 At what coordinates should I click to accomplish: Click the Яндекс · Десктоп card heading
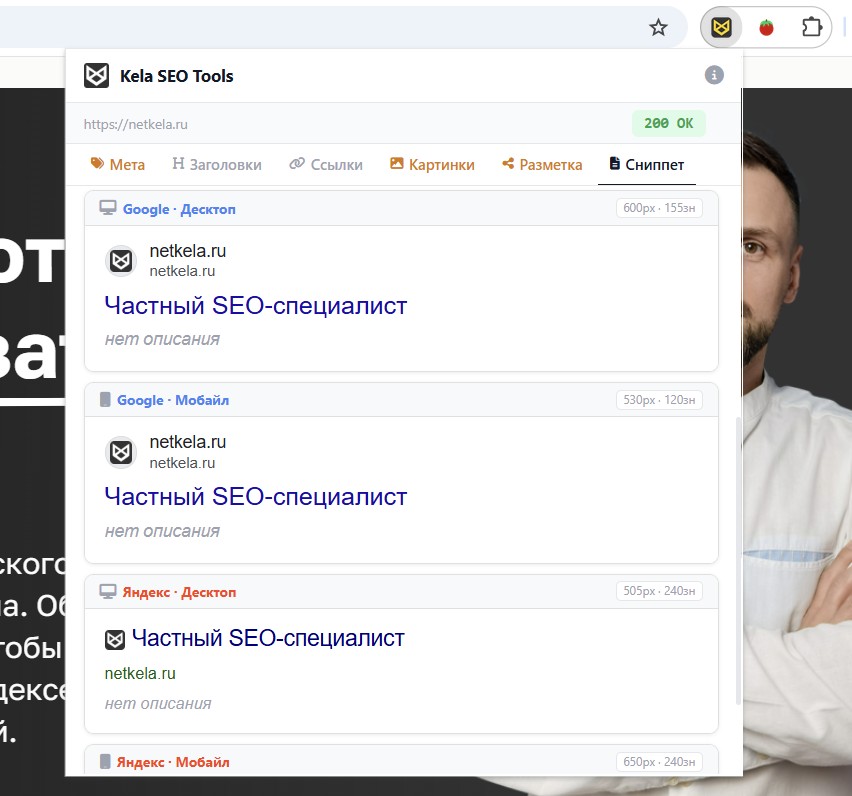179,592
